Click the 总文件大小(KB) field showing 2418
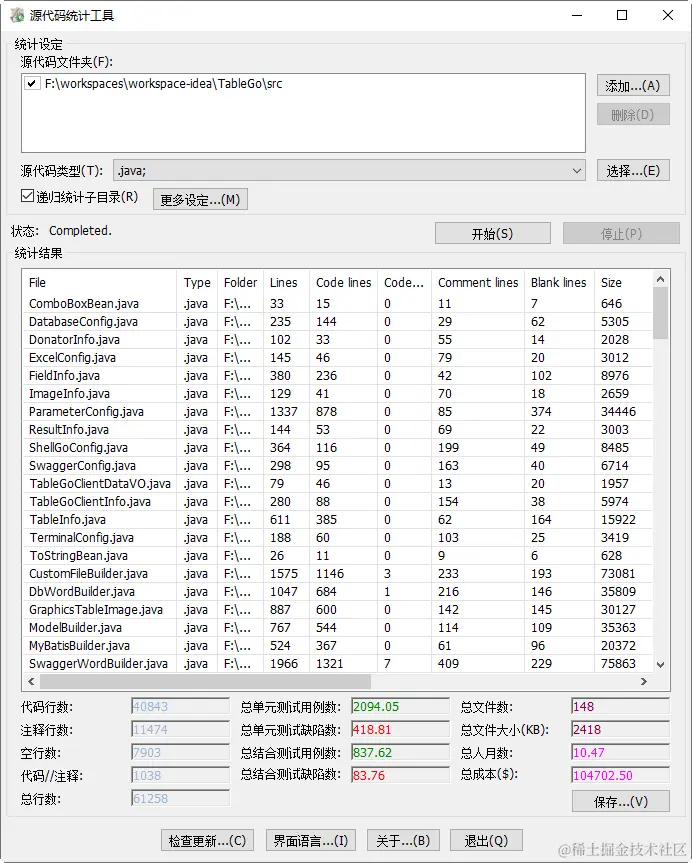 tap(620, 729)
